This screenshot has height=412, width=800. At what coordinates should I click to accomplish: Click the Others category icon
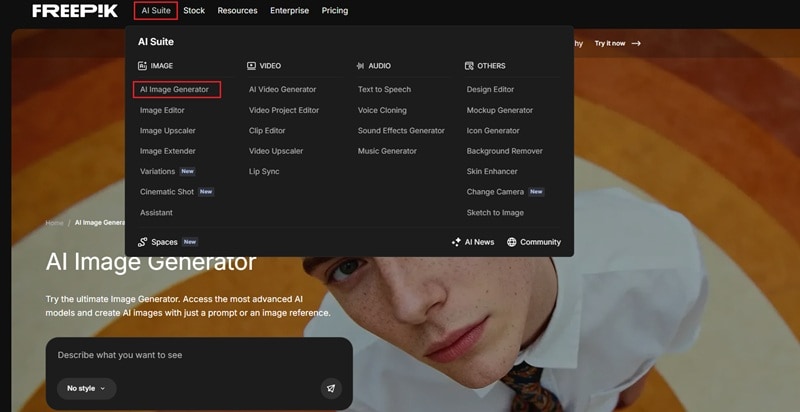(469, 66)
